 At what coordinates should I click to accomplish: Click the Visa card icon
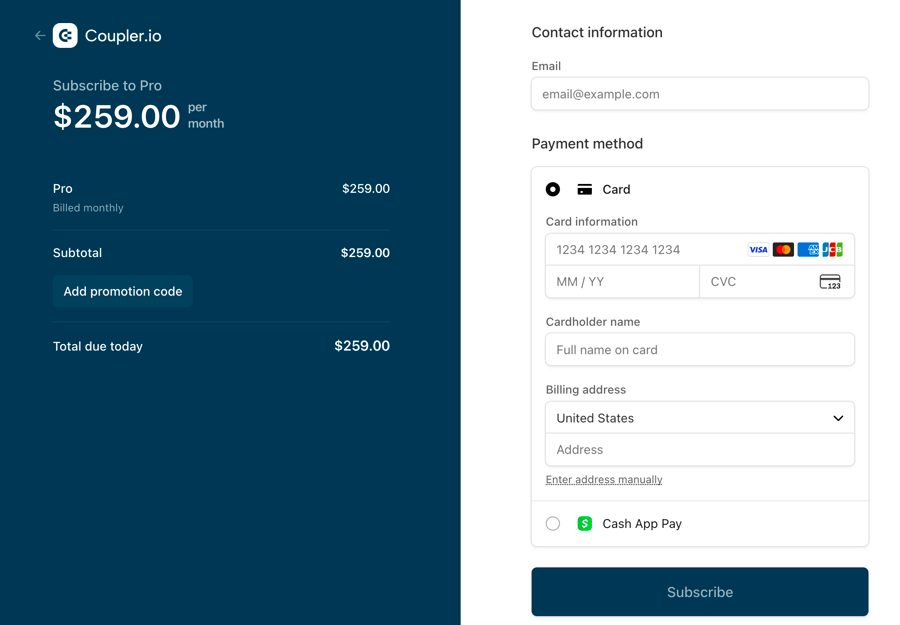point(758,250)
